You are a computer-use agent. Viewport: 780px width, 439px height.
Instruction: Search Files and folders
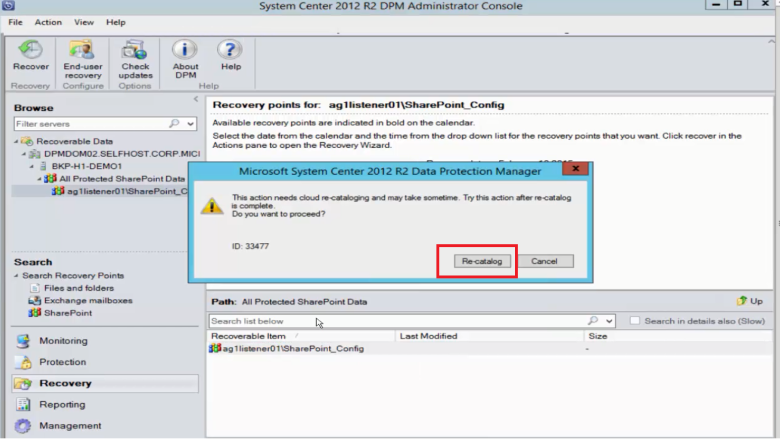pyautogui.click(x=79, y=288)
